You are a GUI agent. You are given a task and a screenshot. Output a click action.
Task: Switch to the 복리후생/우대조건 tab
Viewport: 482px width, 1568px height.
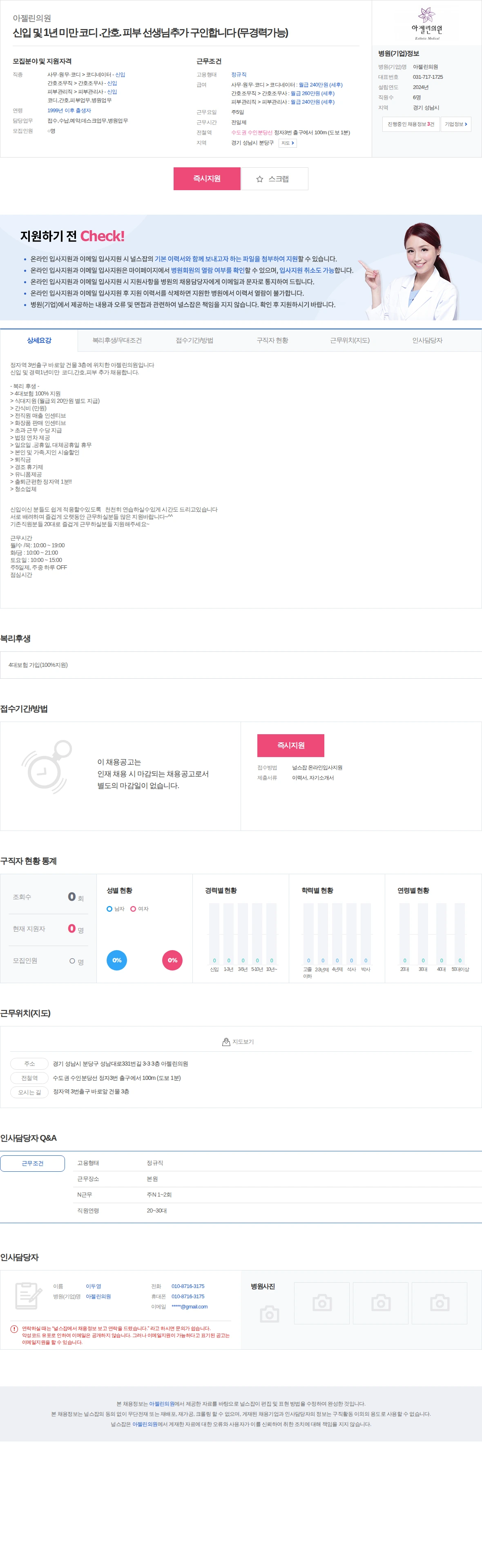(117, 340)
